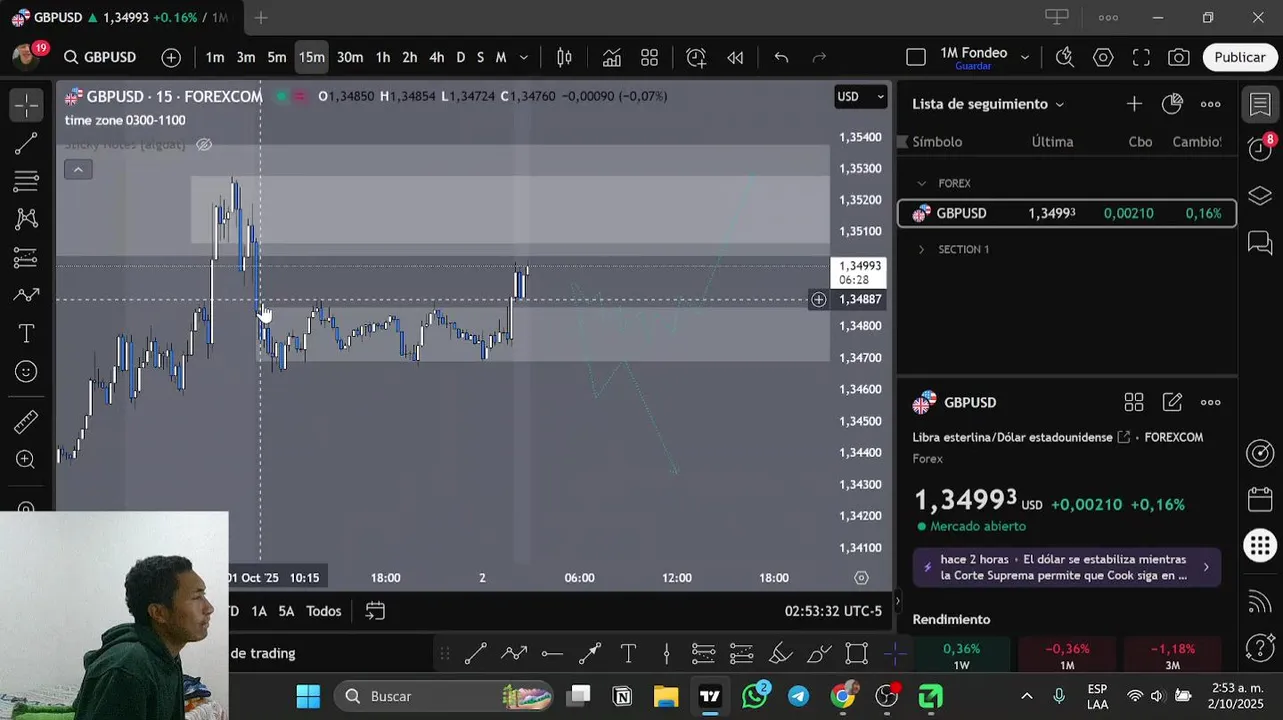Open the alerts panel in right sidebar

coord(1260,149)
